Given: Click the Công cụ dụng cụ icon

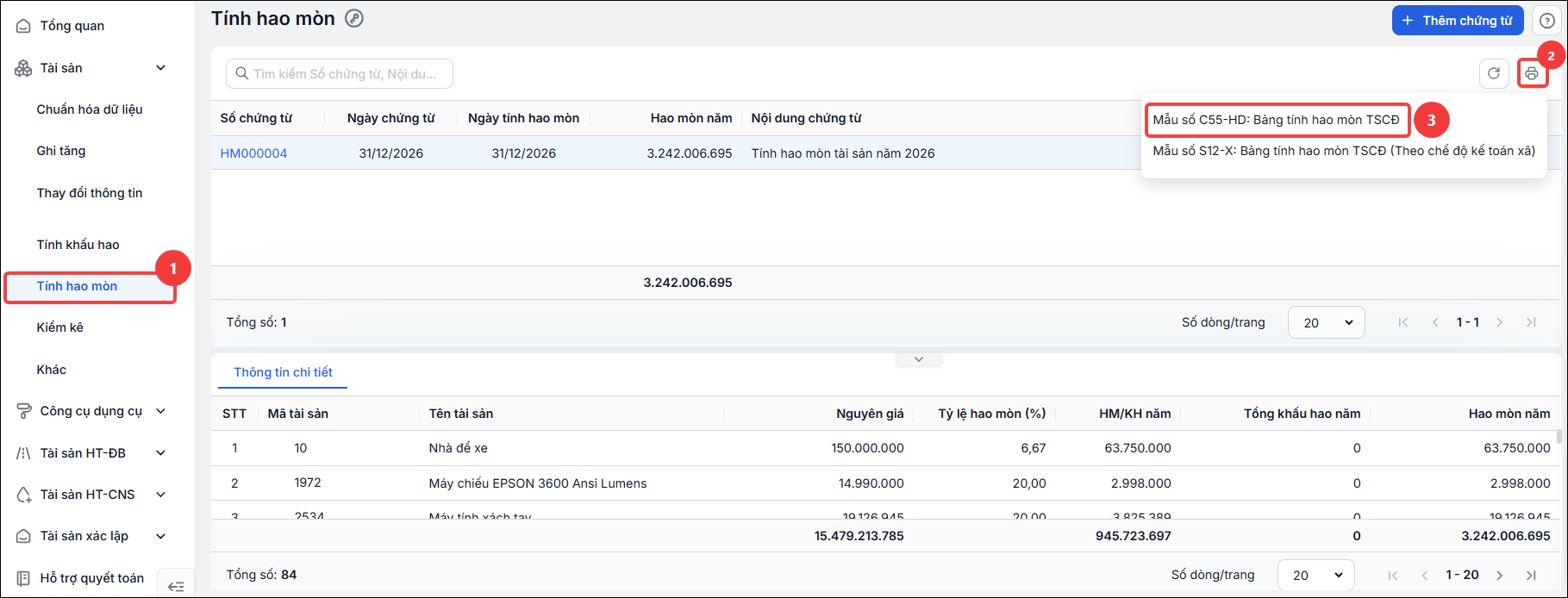Looking at the screenshot, I should (x=23, y=411).
